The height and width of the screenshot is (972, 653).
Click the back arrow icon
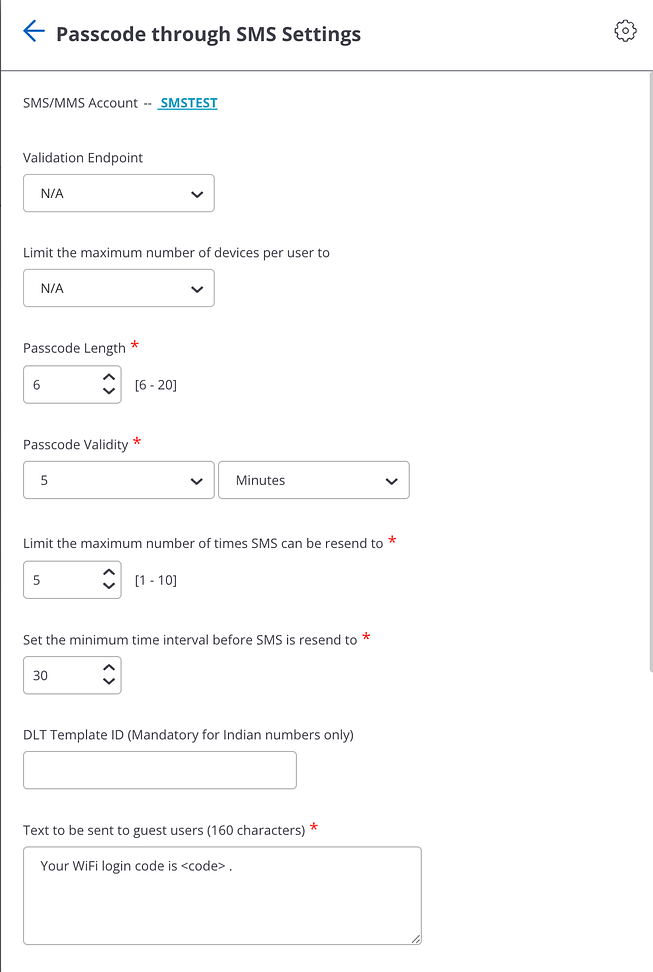click(34, 31)
